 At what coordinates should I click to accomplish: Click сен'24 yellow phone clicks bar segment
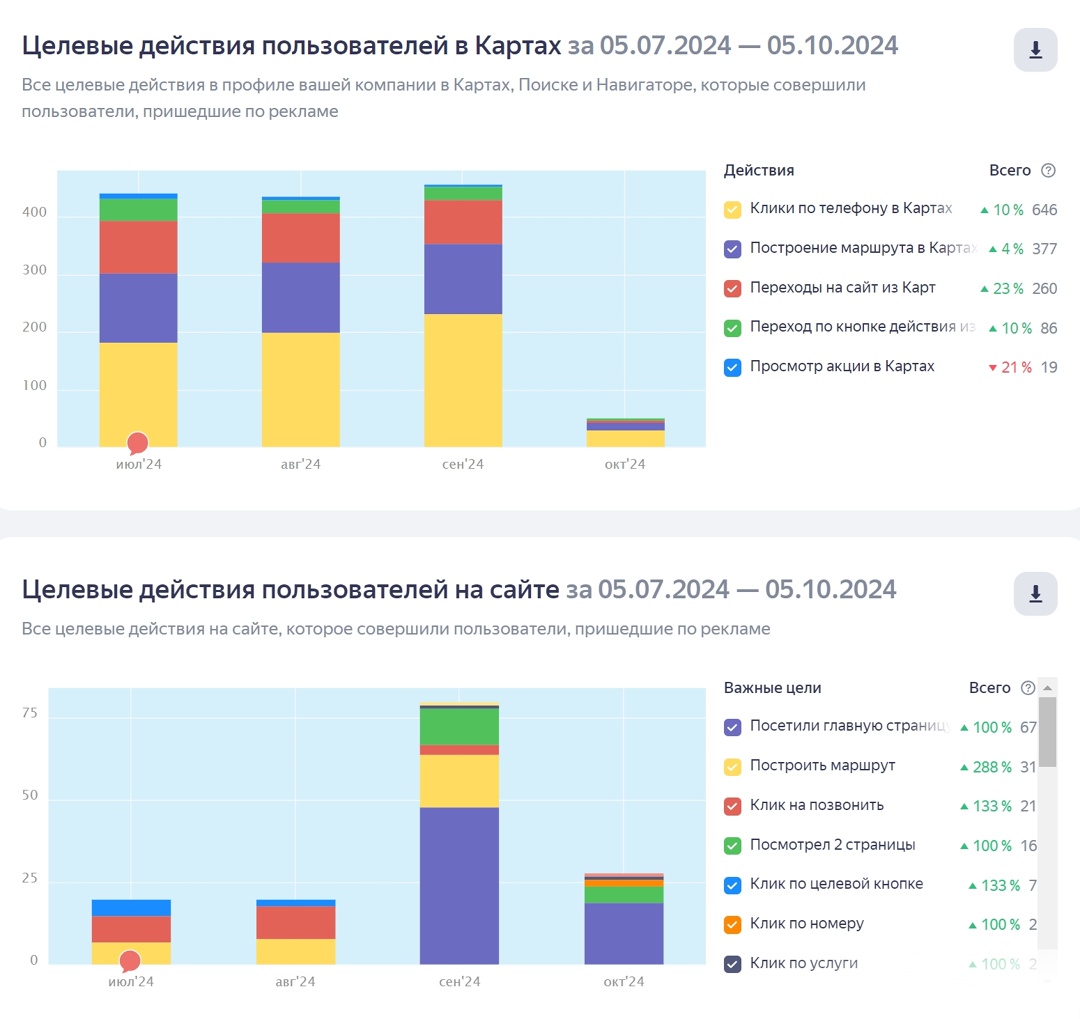[x=463, y=380]
